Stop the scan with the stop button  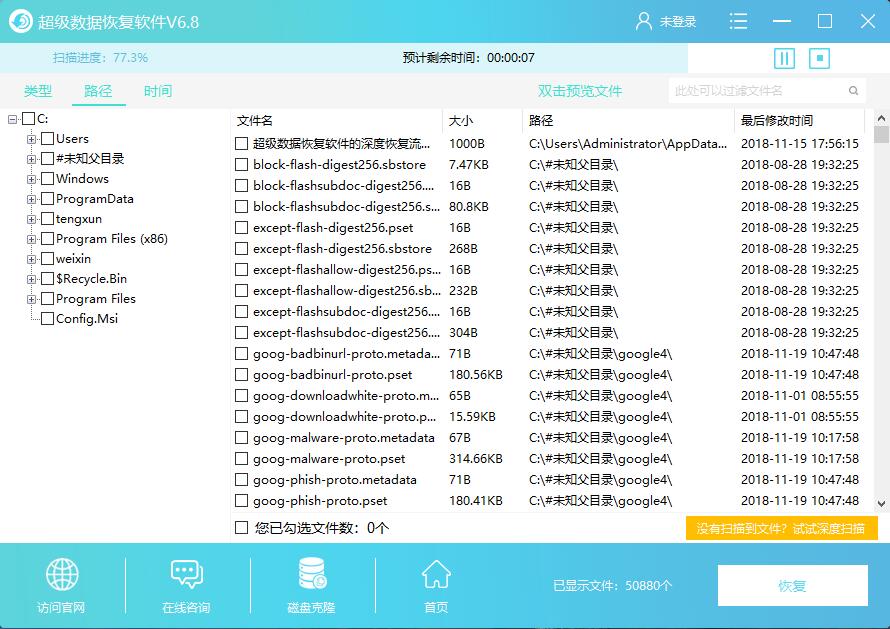[819, 58]
